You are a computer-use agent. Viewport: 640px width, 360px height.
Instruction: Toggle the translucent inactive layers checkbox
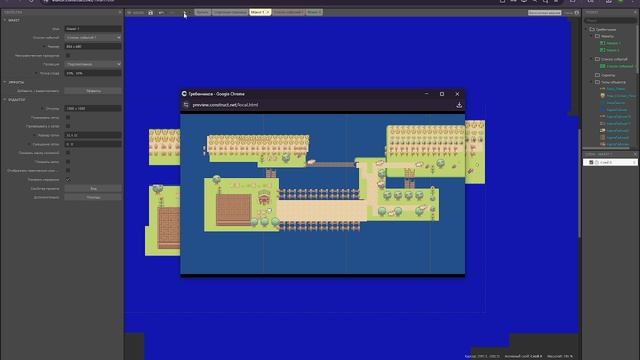68,170
